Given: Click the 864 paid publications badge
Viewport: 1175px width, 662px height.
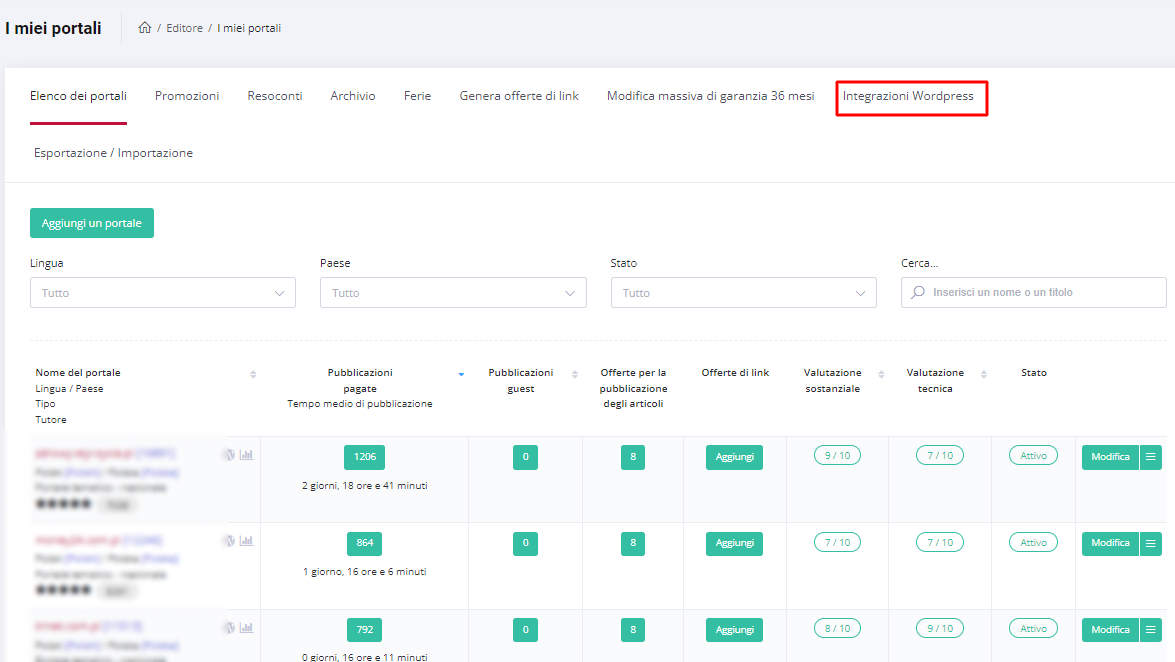Looking at the screenshot, I should tap(365, 544).
